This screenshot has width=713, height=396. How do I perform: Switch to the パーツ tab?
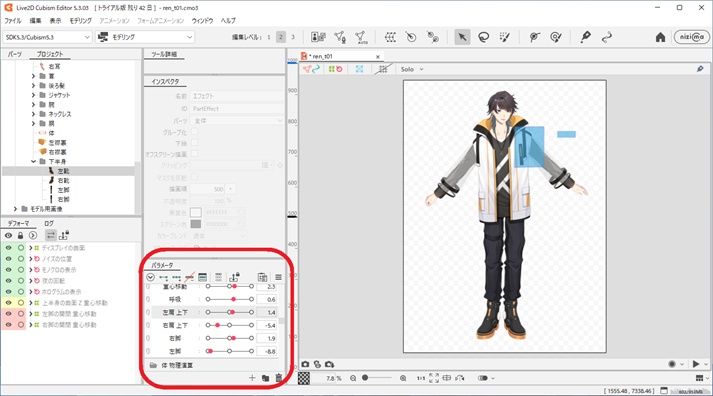(x=15, y=54)
